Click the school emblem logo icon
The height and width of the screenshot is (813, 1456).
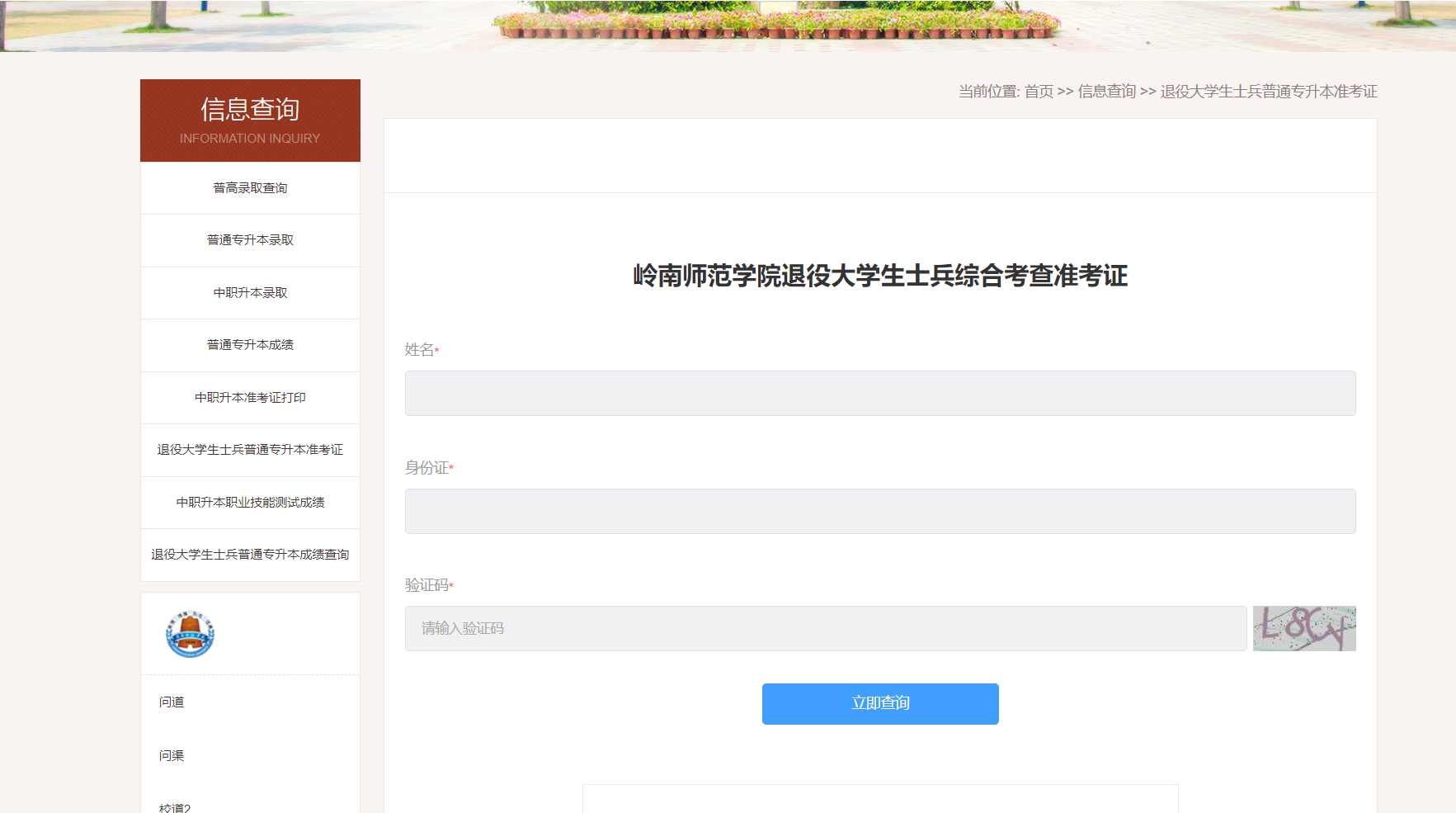191,634
